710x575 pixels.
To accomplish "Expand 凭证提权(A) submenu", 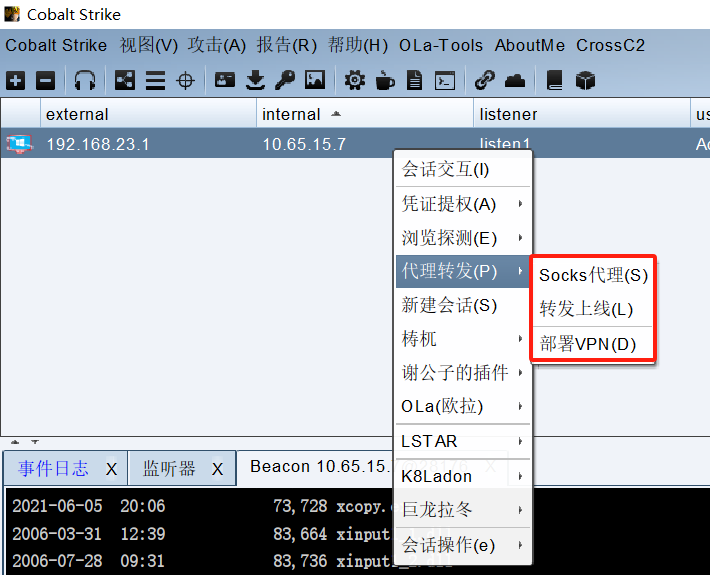I will coord(463,204).
